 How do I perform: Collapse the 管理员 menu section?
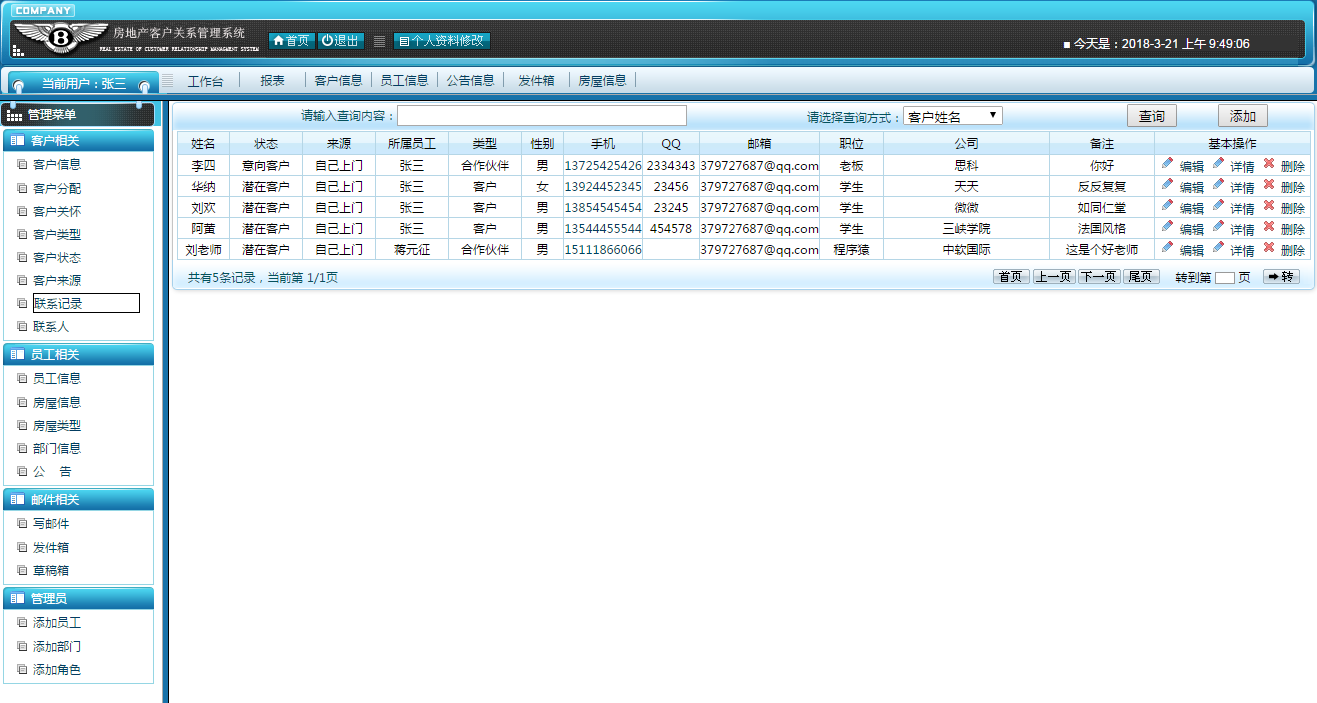tap(79, 599)
